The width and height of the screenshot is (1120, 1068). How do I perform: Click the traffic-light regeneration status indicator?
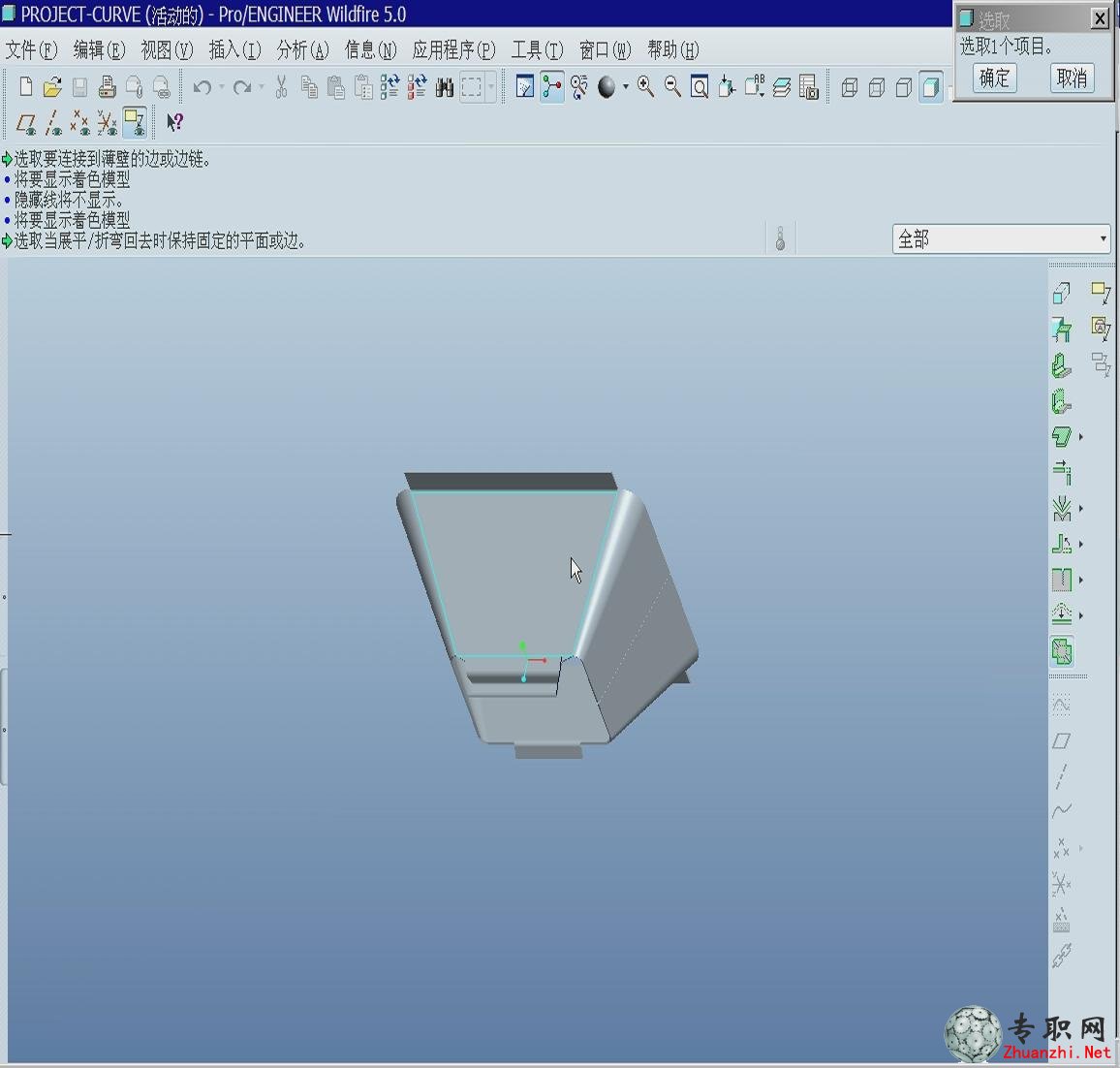coord(780,238)
